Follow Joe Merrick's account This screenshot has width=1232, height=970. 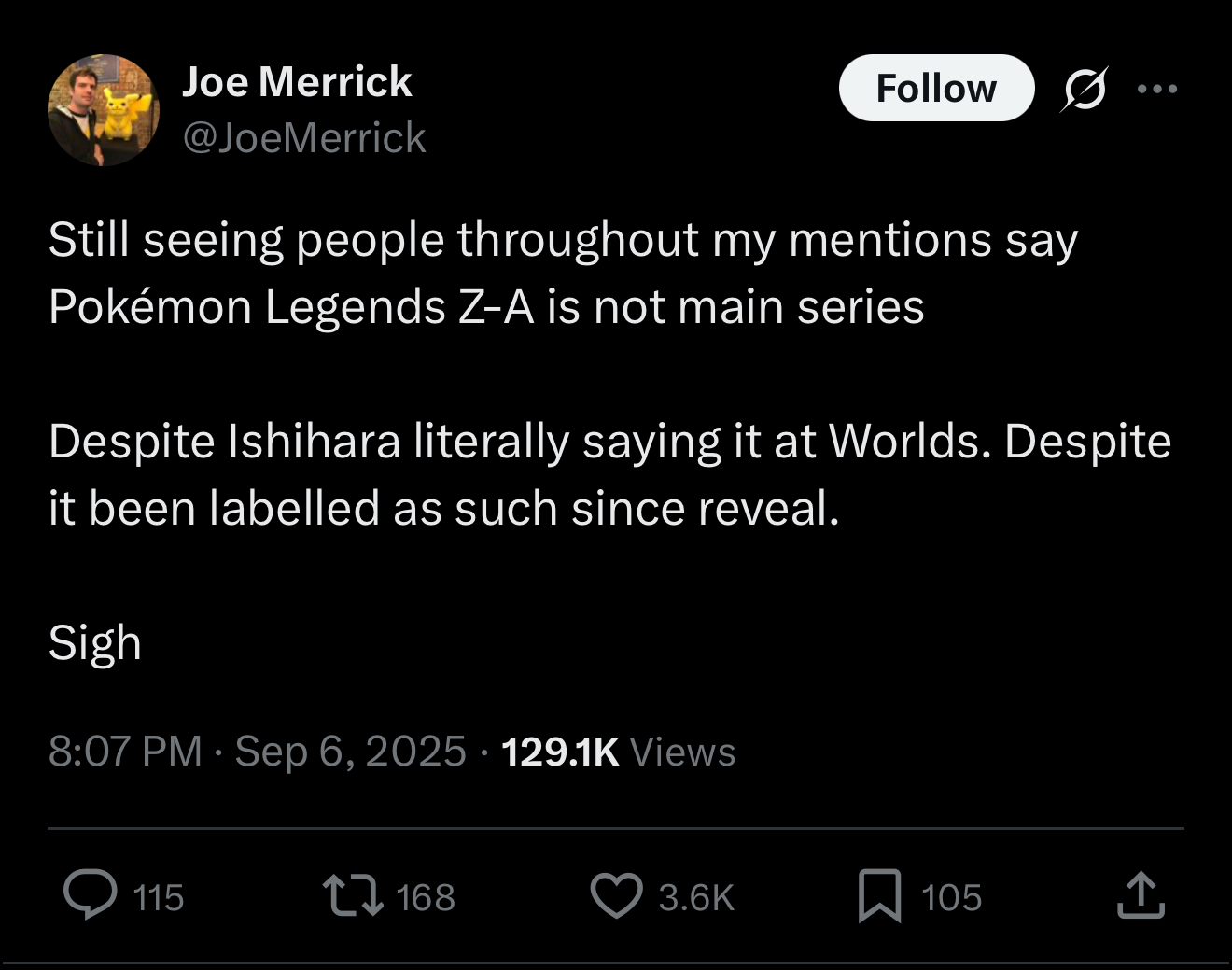(x=936, y=88)
